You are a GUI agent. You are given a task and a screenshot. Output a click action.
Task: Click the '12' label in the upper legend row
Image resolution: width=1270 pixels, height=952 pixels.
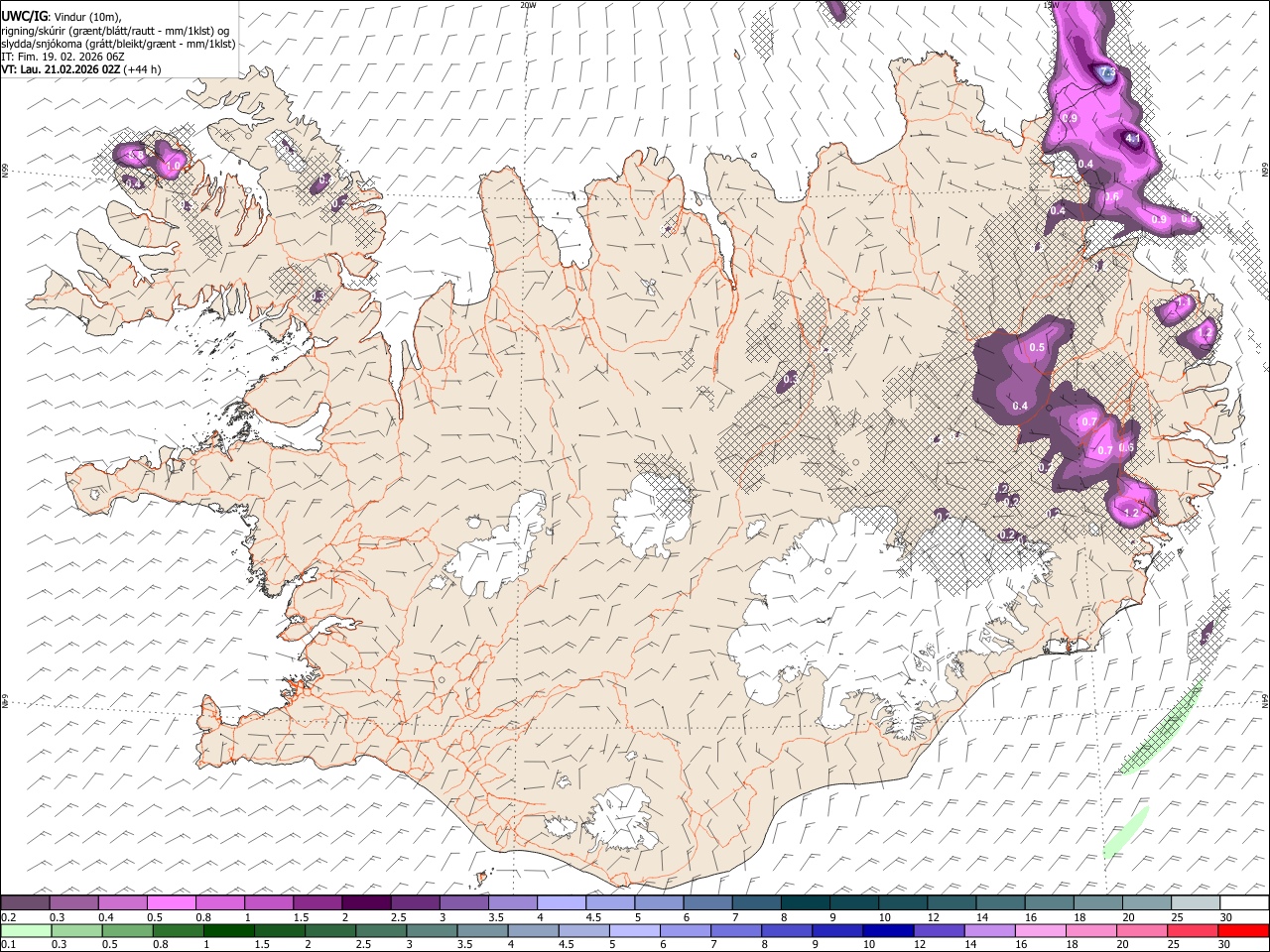pos(933,917)
